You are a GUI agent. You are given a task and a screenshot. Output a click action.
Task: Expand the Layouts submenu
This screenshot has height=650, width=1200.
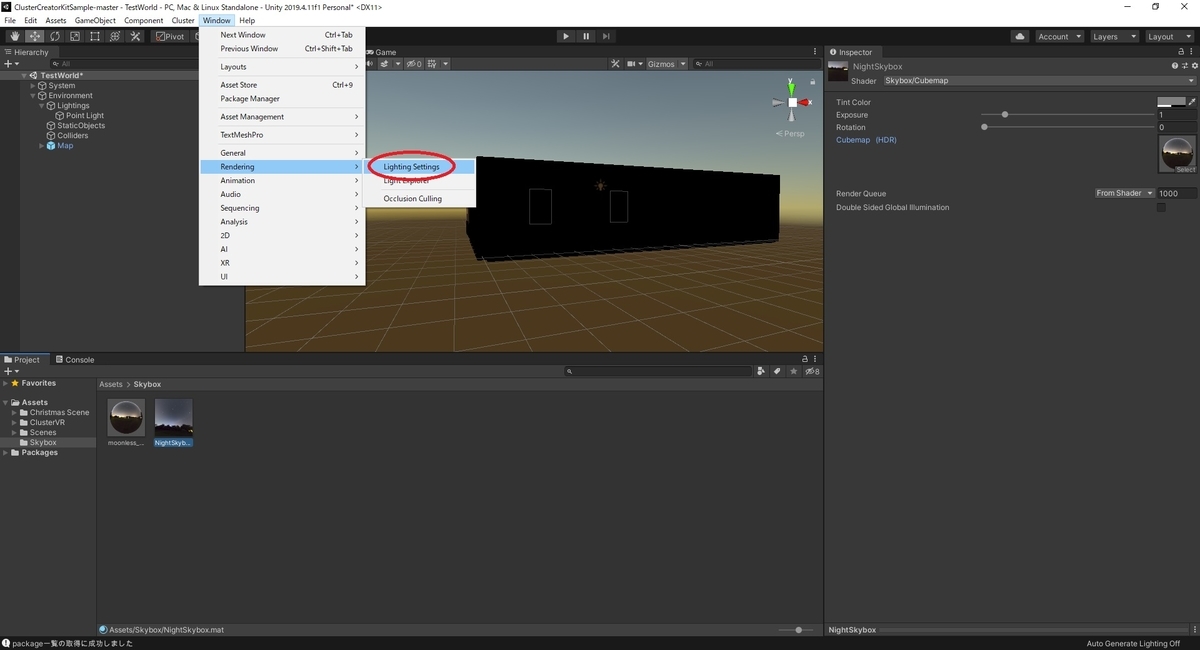coord(282,67)
